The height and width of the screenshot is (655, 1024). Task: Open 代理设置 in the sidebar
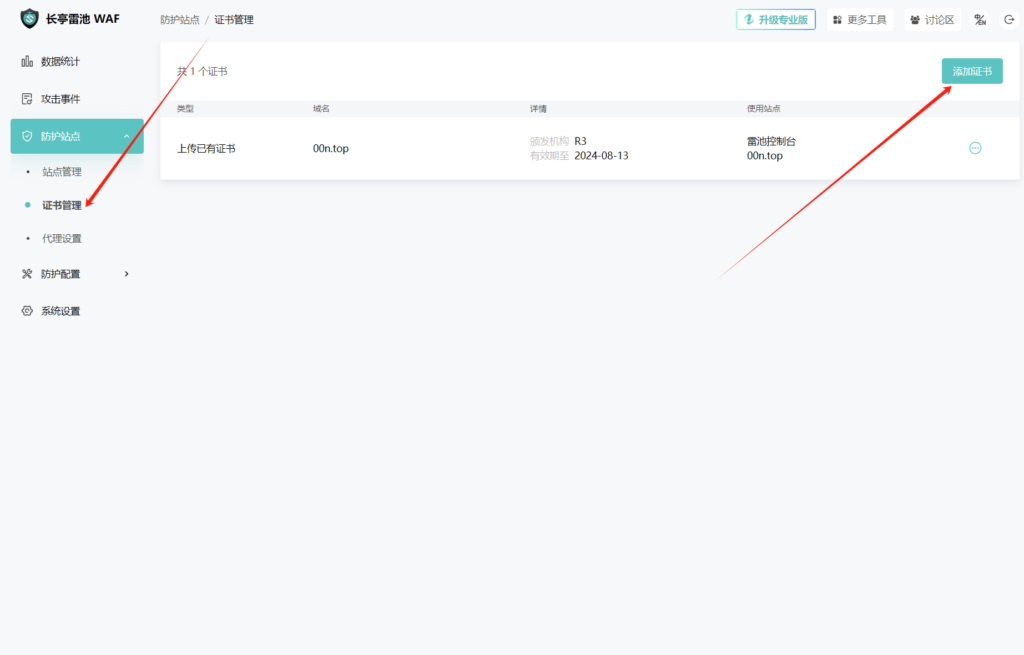coord(62,238)
